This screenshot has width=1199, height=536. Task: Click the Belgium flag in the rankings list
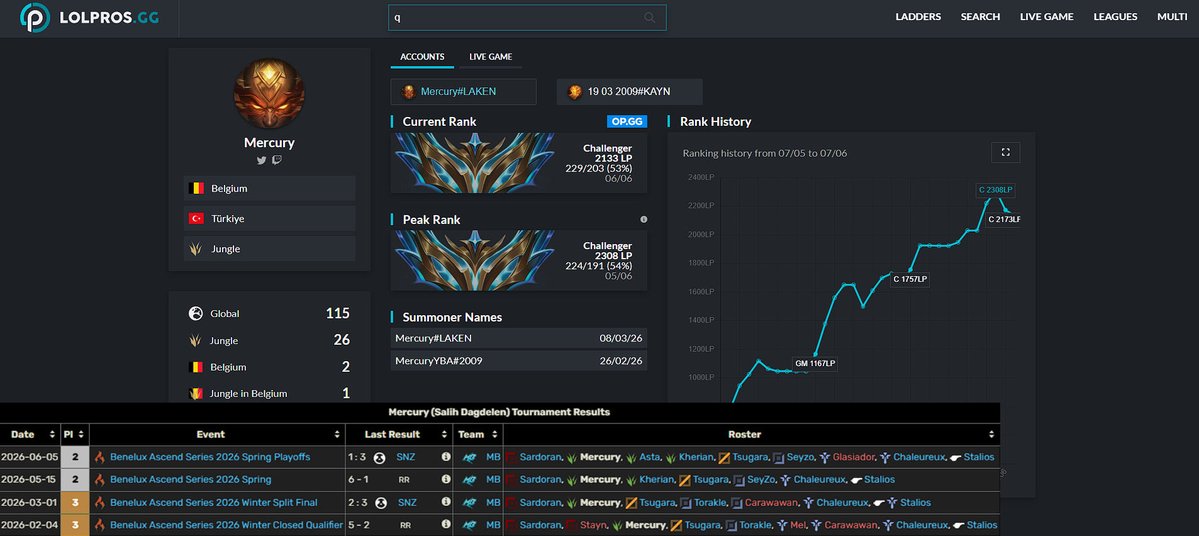(196, 367)
